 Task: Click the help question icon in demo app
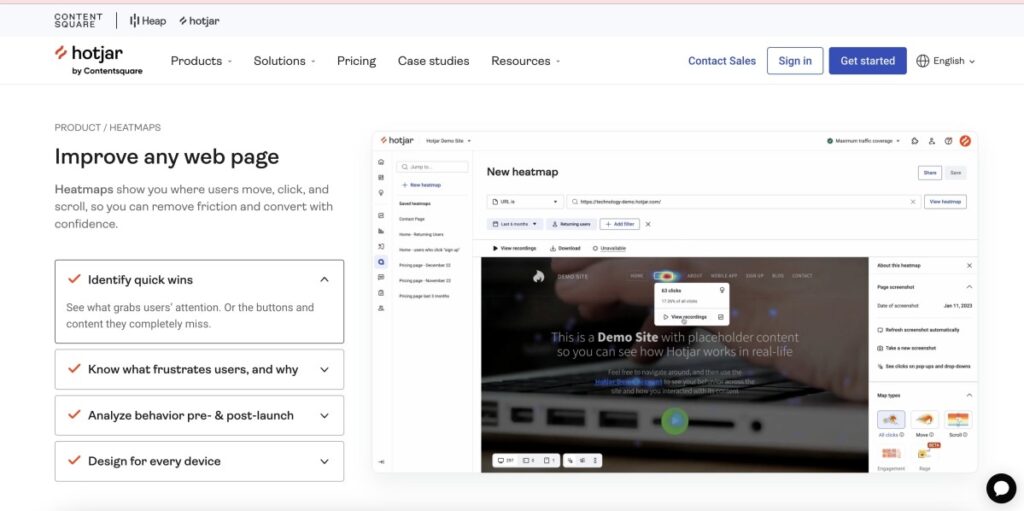pyautogui.click(x=948, y=140)
